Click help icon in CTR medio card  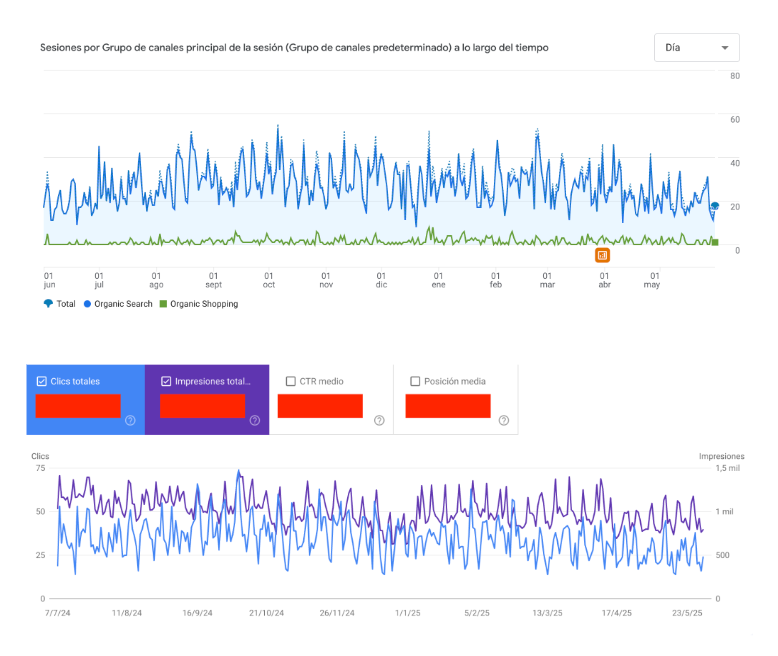click(x=379, y=421)
